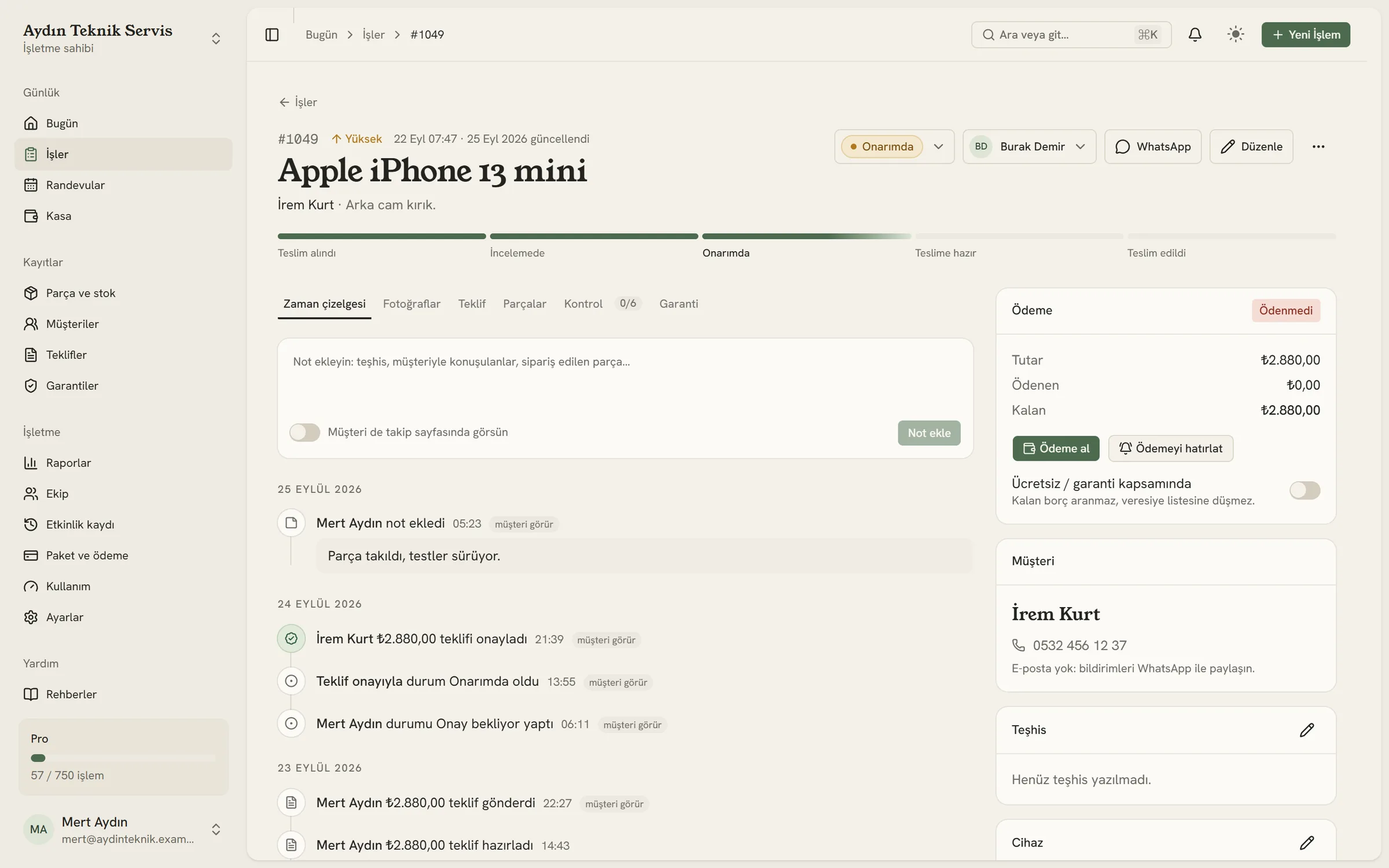Screen dimensions: 1389x868
Task: Open Garantiler in the sidebar
Action: [x=123, y=385]
